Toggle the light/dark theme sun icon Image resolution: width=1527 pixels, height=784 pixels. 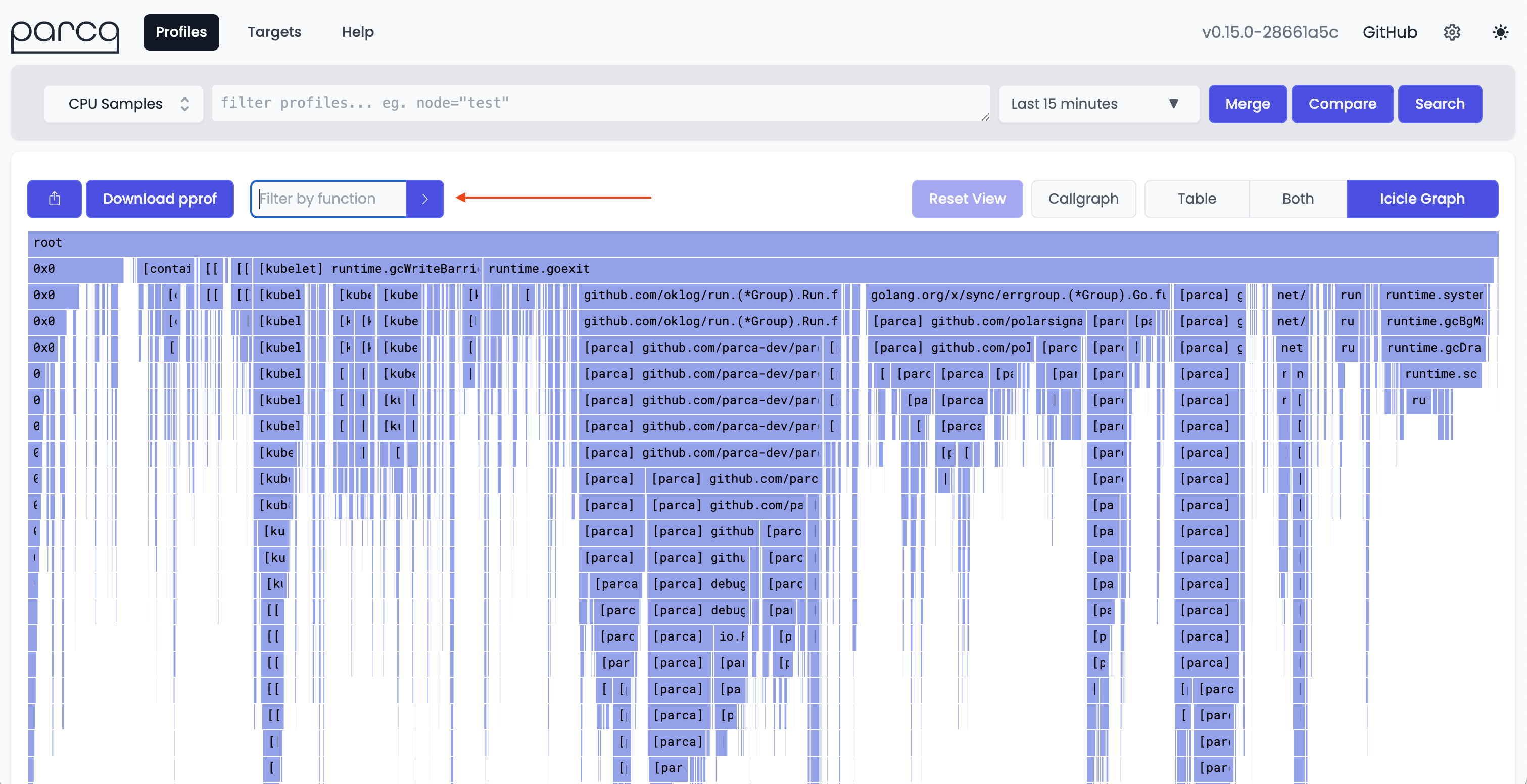coord(1500,32)
